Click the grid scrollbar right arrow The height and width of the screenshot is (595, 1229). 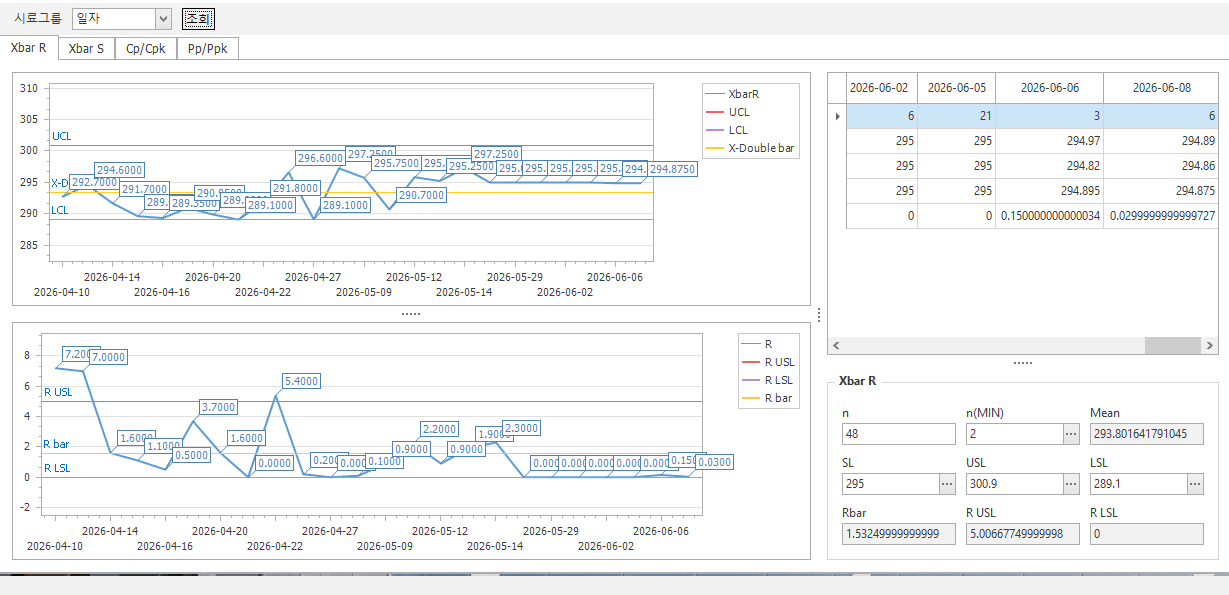click(x=1210, y=345)
